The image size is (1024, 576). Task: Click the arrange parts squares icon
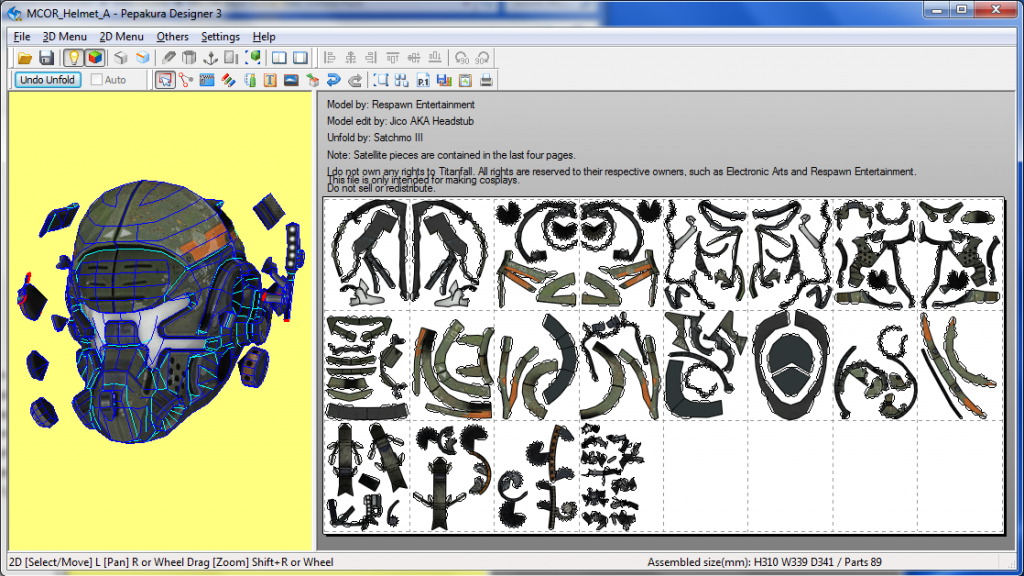click(402, 80)
